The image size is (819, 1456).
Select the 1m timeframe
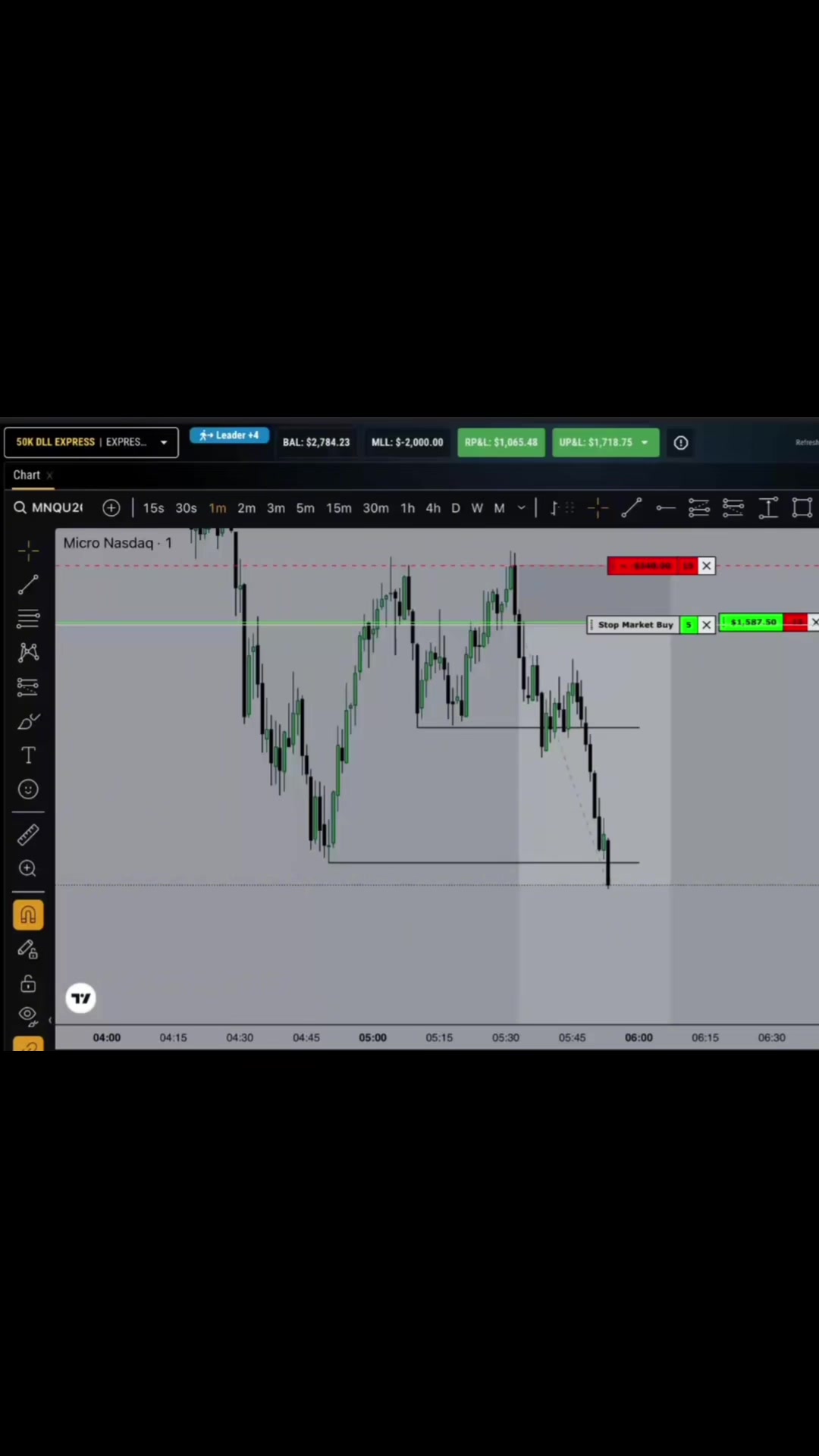(x=218, y=508)
